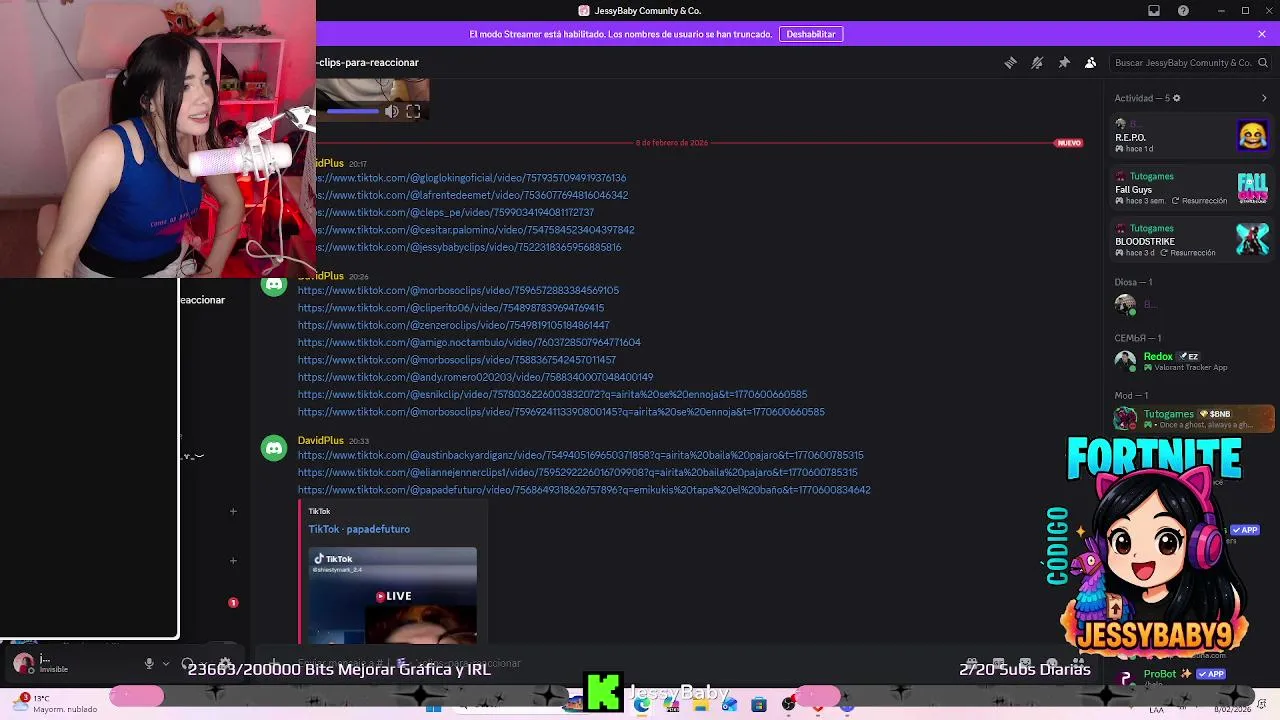Screen dimensions: 1280x720
Task: Select member Redox in the member list
Action: coord(1192,361)
